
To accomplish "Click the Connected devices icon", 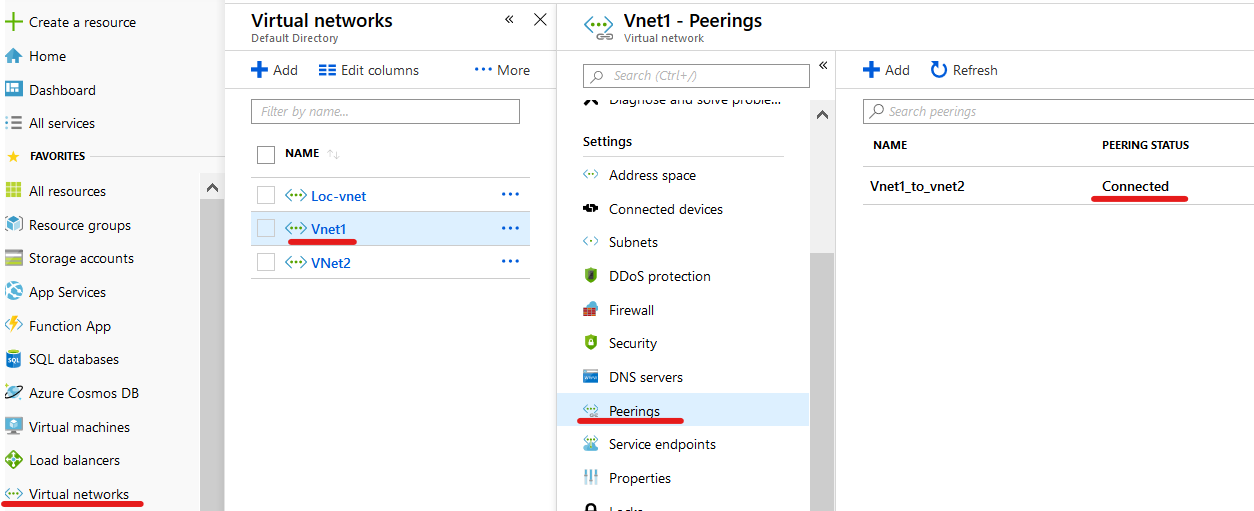I will 591,209.
